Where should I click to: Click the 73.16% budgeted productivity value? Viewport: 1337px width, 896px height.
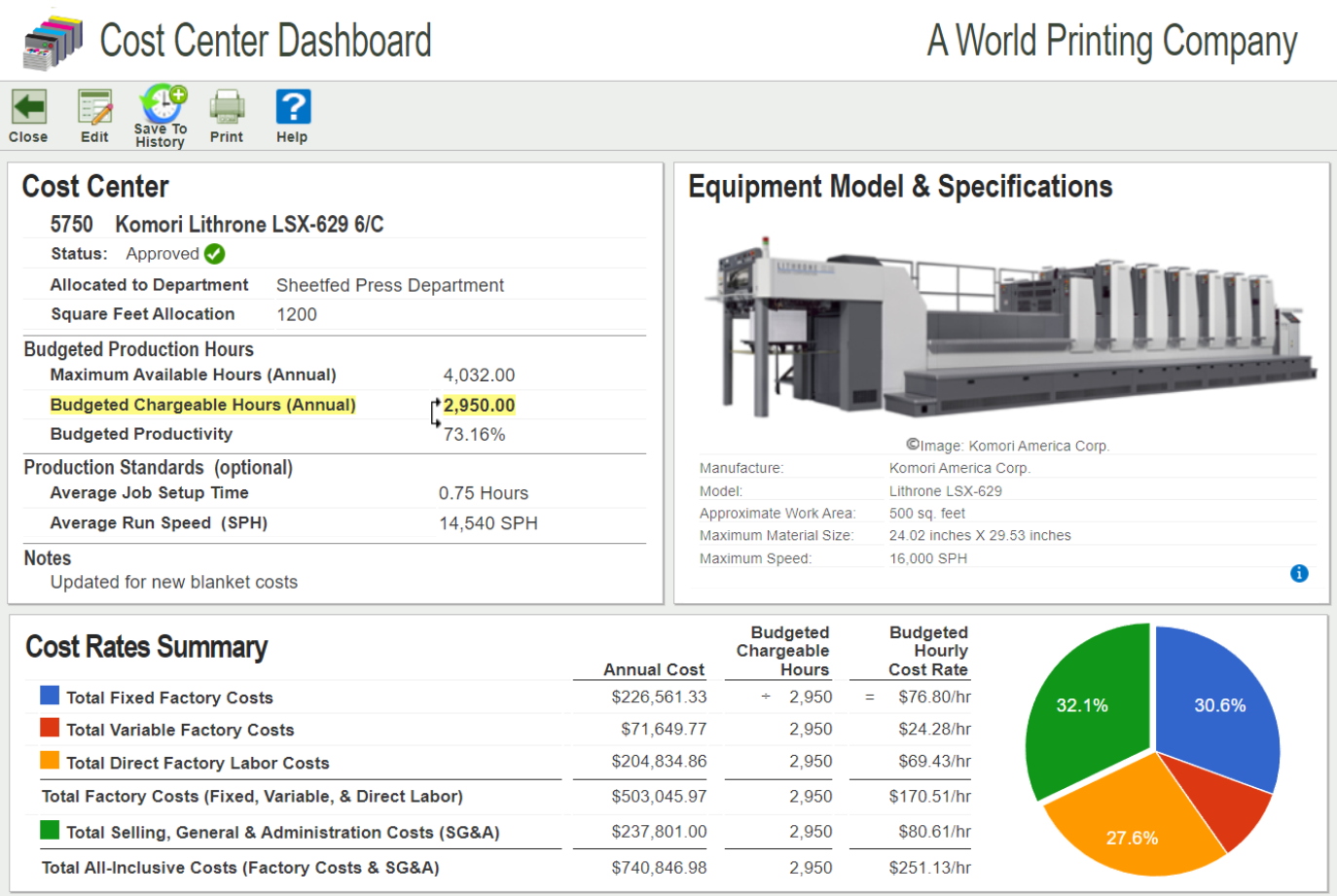(474, 435)
